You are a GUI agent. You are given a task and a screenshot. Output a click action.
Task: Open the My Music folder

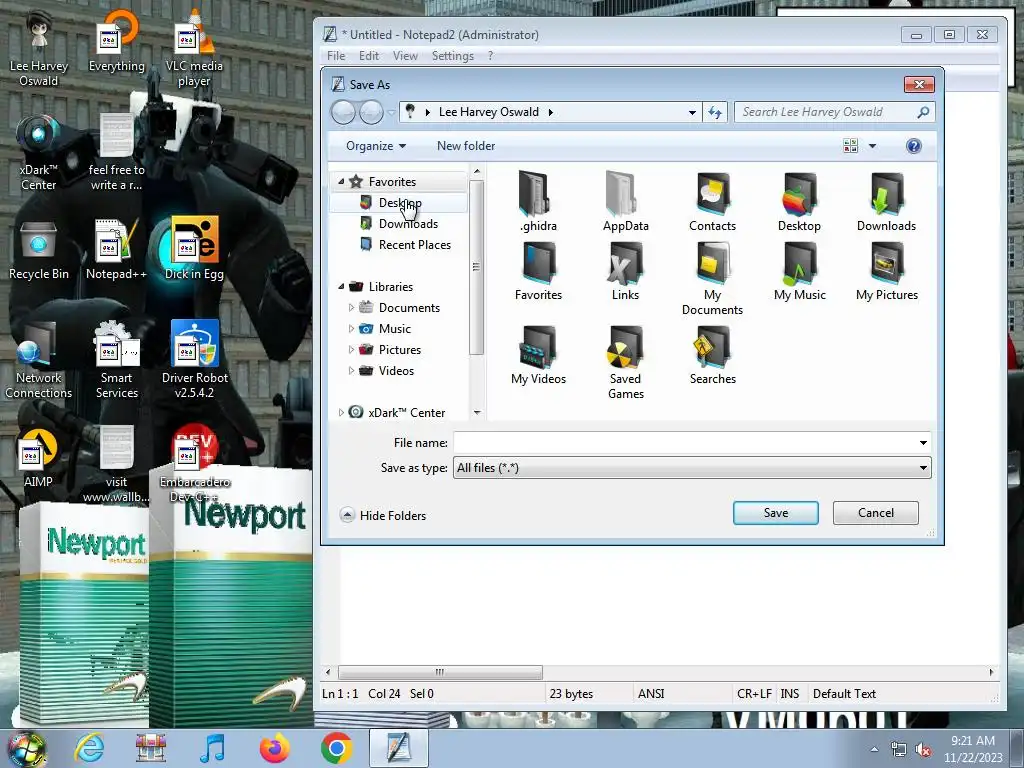(x=799, y=272)
